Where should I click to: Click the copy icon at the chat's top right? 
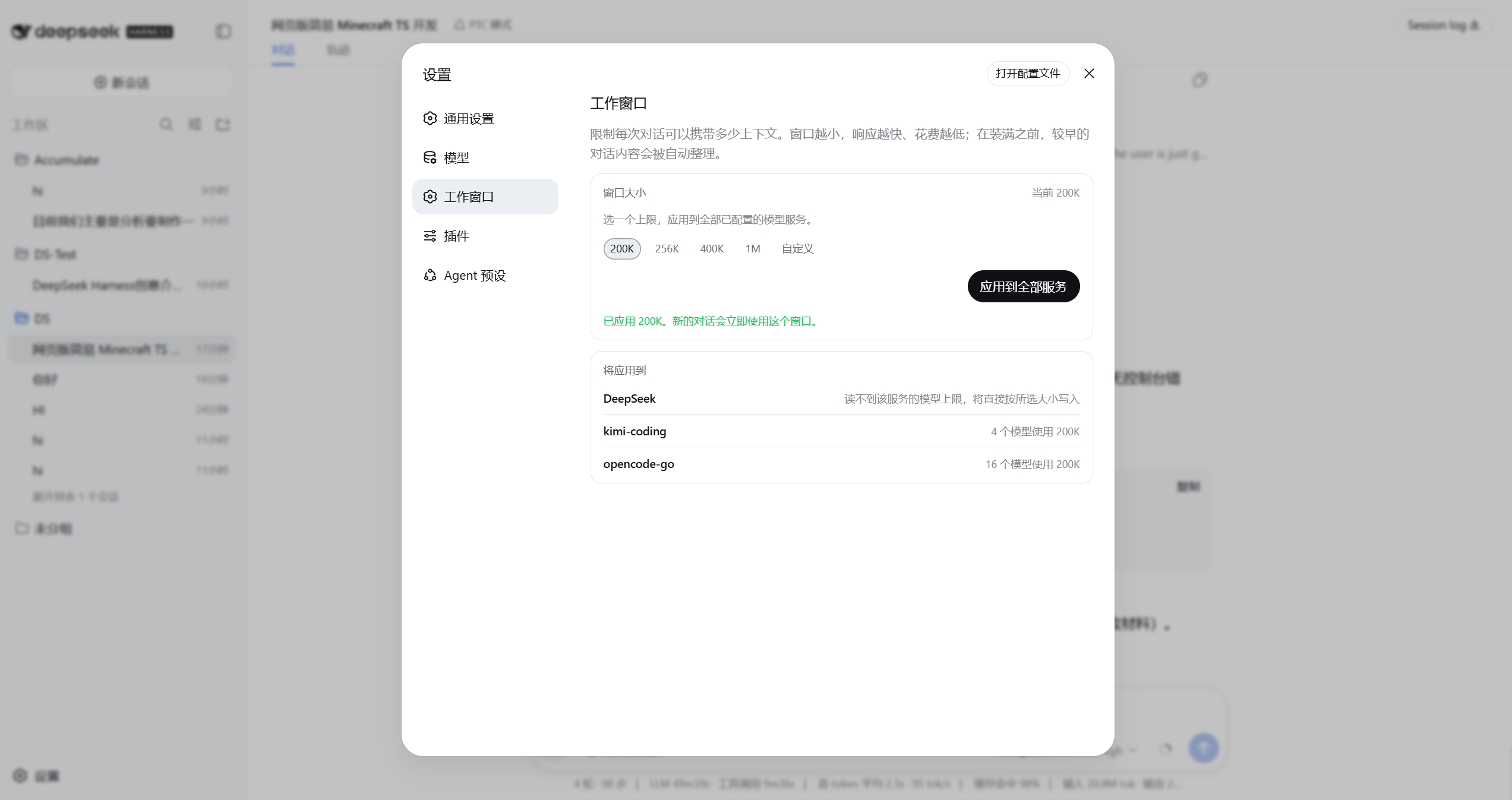[x=1200, y=80]
